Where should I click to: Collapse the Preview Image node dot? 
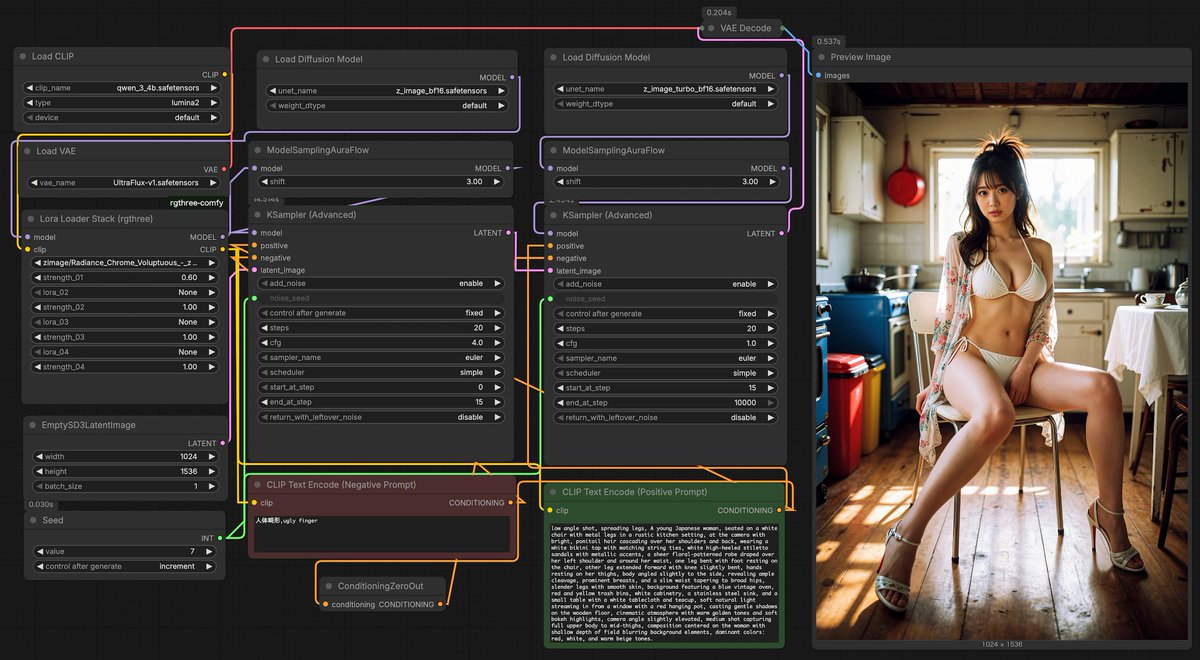[822, 57]
